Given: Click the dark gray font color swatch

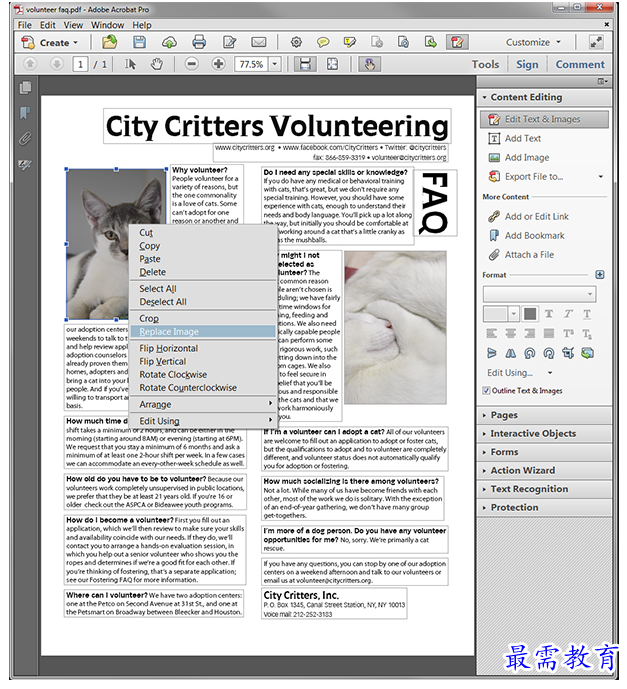Looking at the screenshot, I should point(530,314).
